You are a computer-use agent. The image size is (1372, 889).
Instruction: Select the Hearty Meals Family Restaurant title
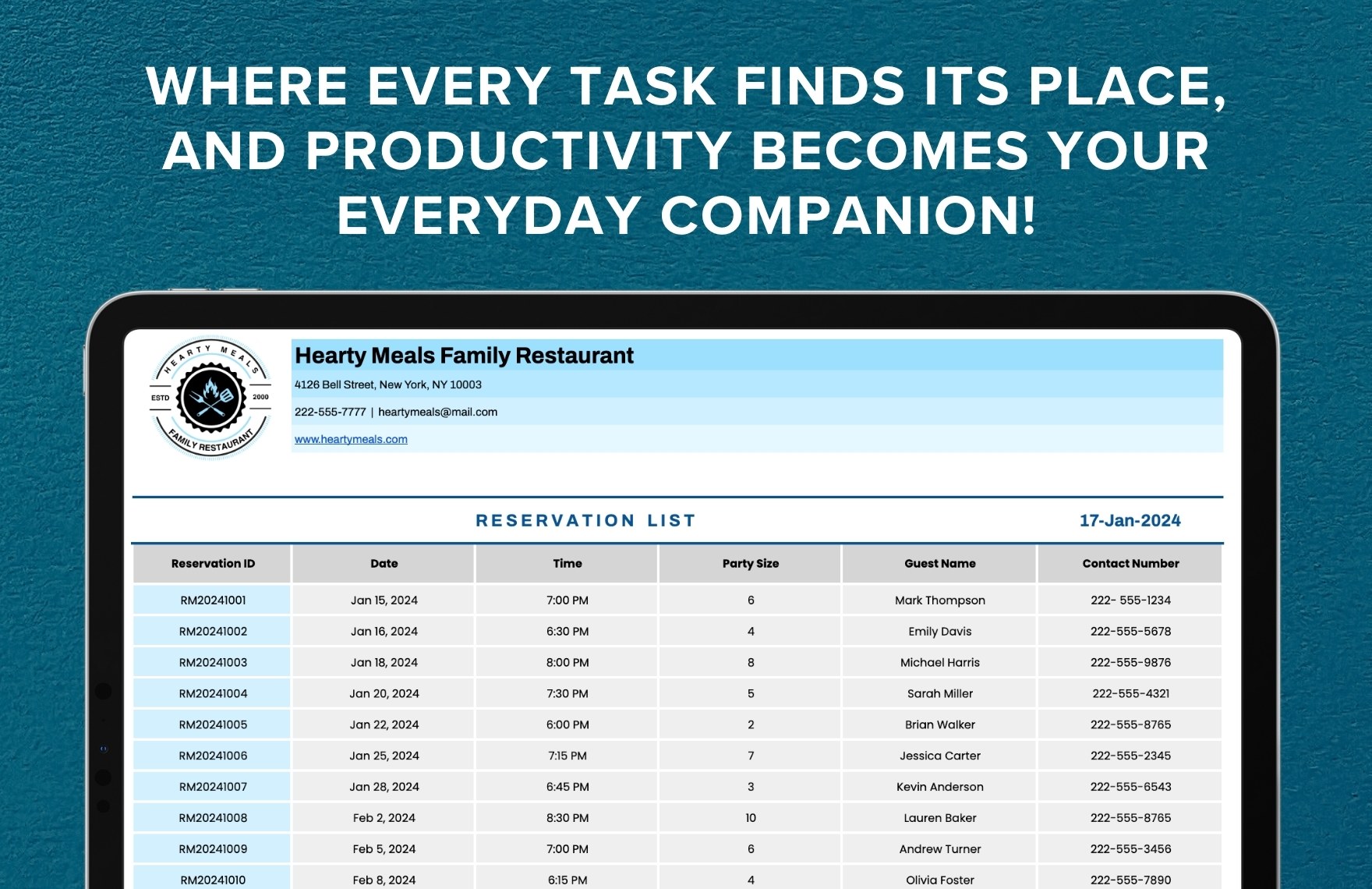pyautogui.click(x=464, y=356)
